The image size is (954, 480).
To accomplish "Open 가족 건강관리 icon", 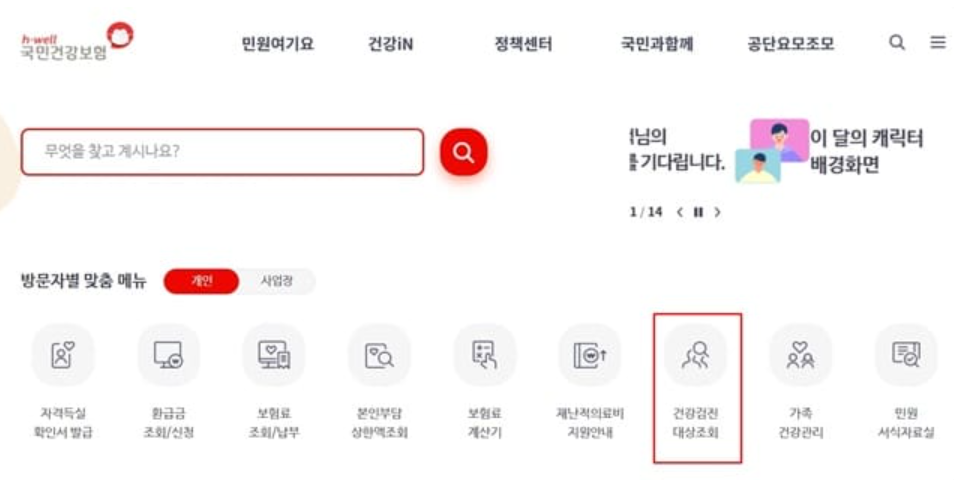I will pos(801,355).
